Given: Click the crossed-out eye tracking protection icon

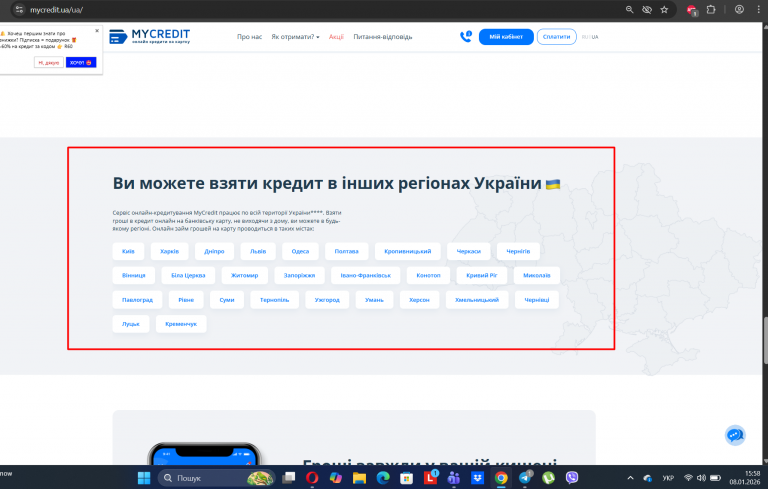Looking at the screenshot, I should pyautogui.click(x=647, y=9).
